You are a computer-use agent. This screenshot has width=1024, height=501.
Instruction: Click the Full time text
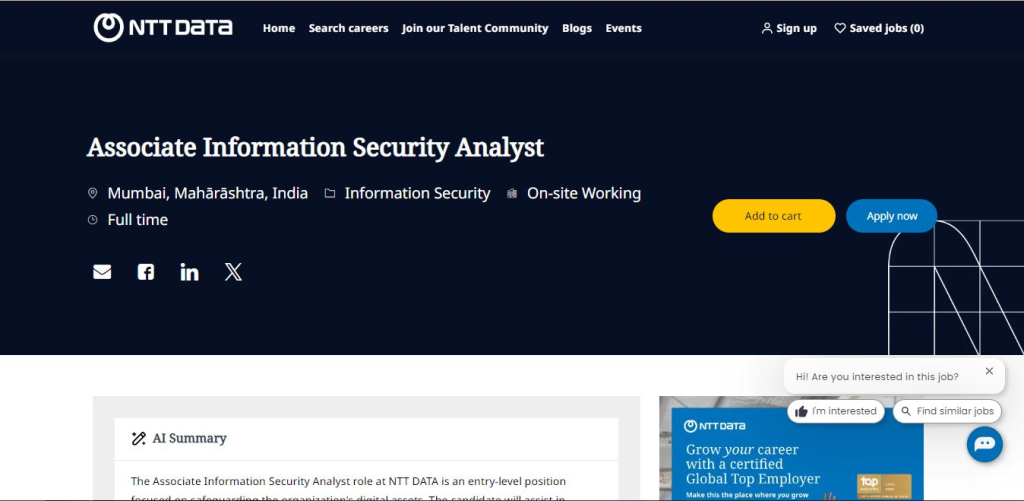coord(138,220)
